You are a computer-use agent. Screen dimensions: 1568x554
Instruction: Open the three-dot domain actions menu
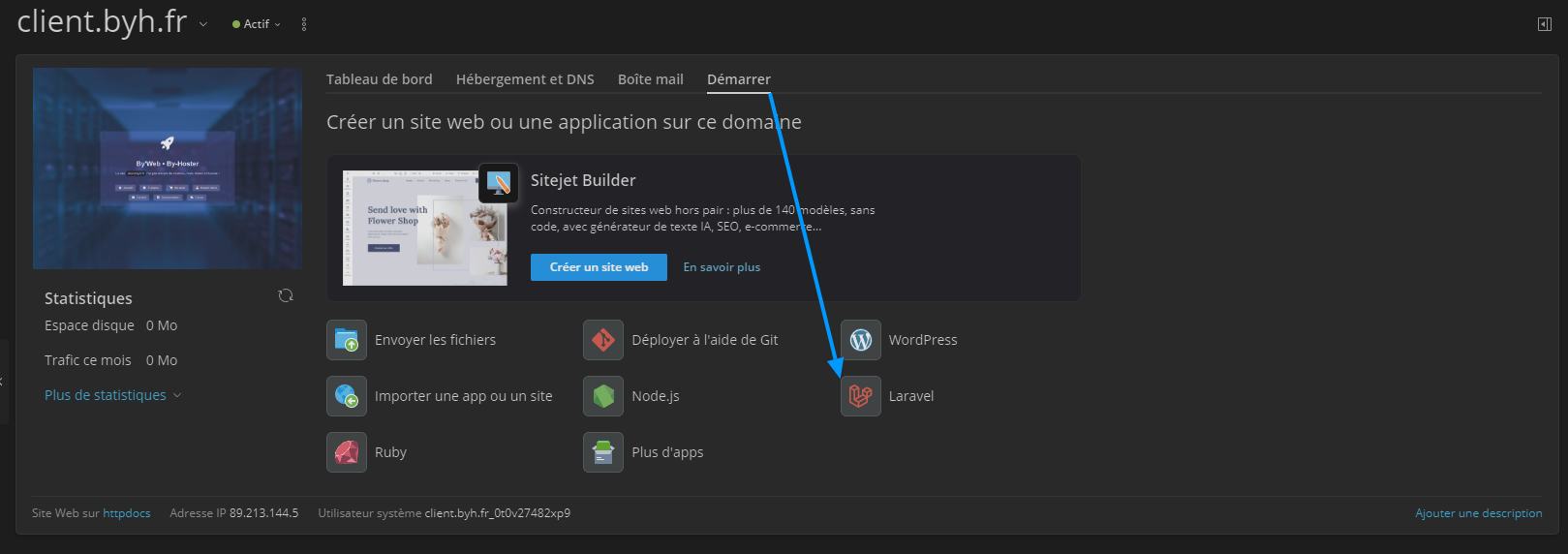(x=304, y=24)
